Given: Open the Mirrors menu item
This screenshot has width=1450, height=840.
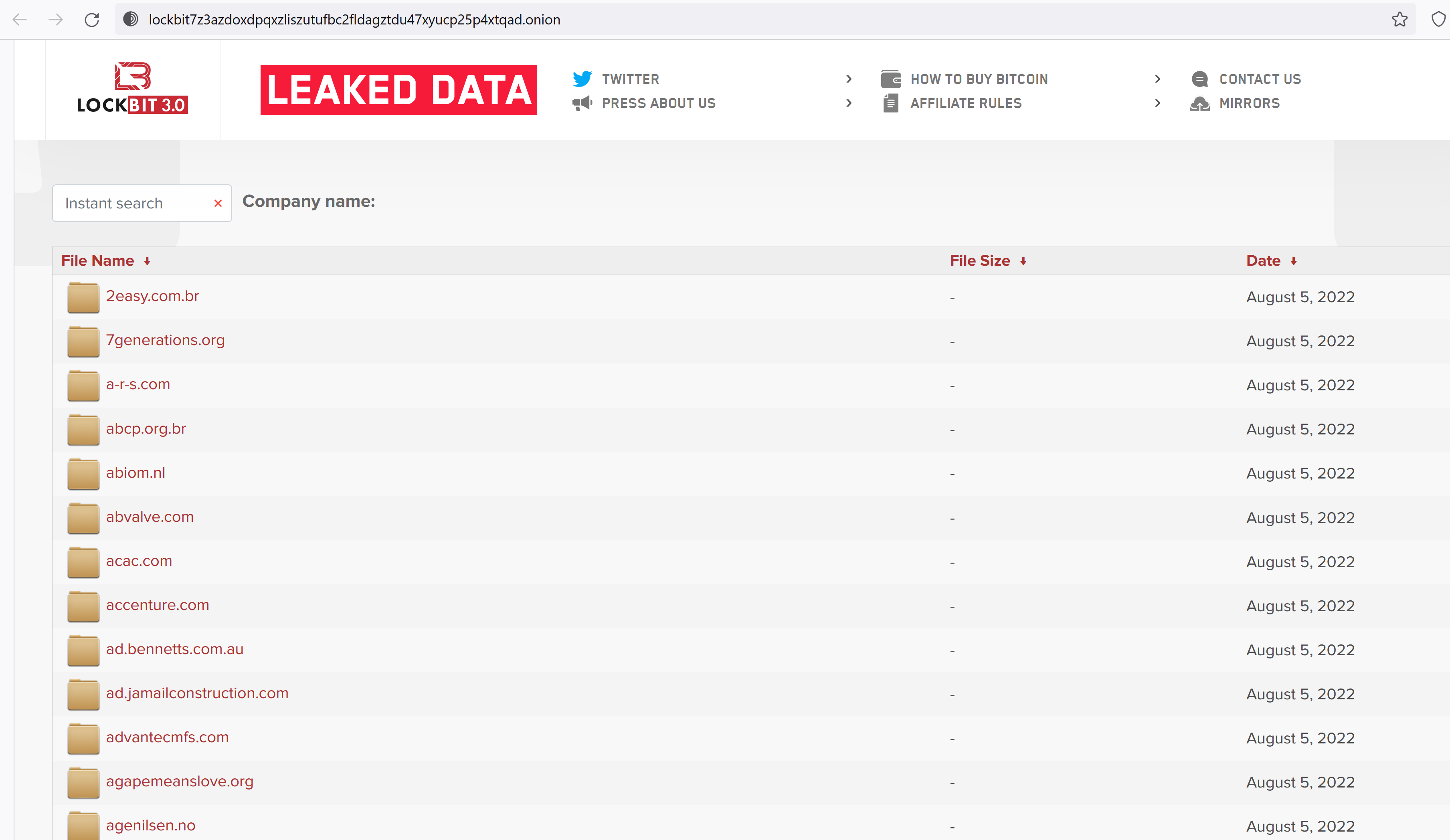Looking at the screenshot, I should point(1249,103).
